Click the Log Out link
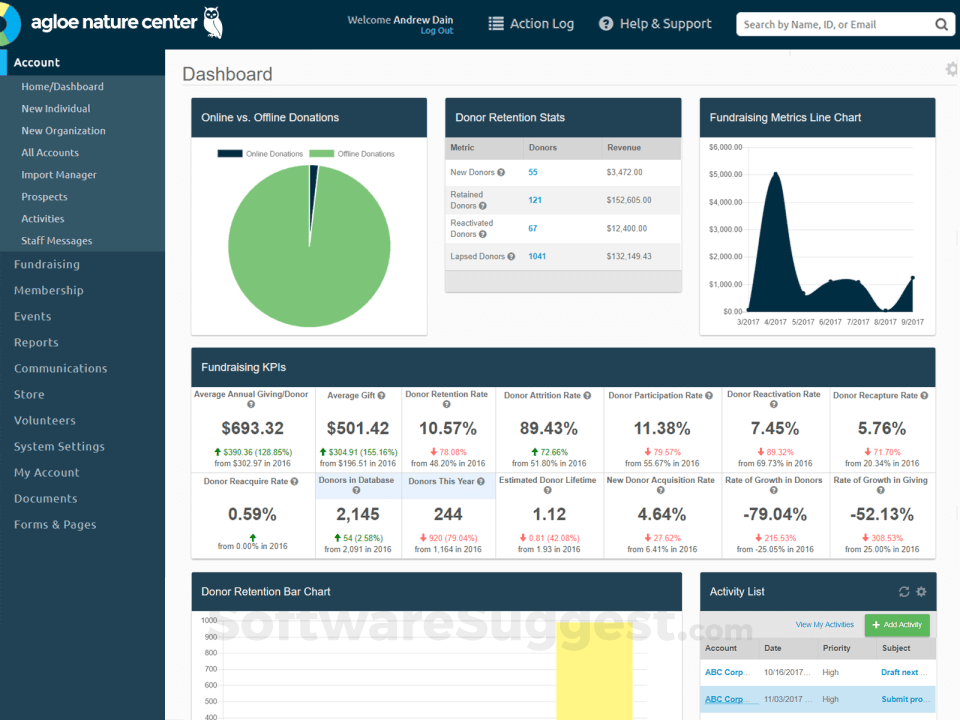The image size is (960, 720). pyautogui.click(x=436, y=31)
